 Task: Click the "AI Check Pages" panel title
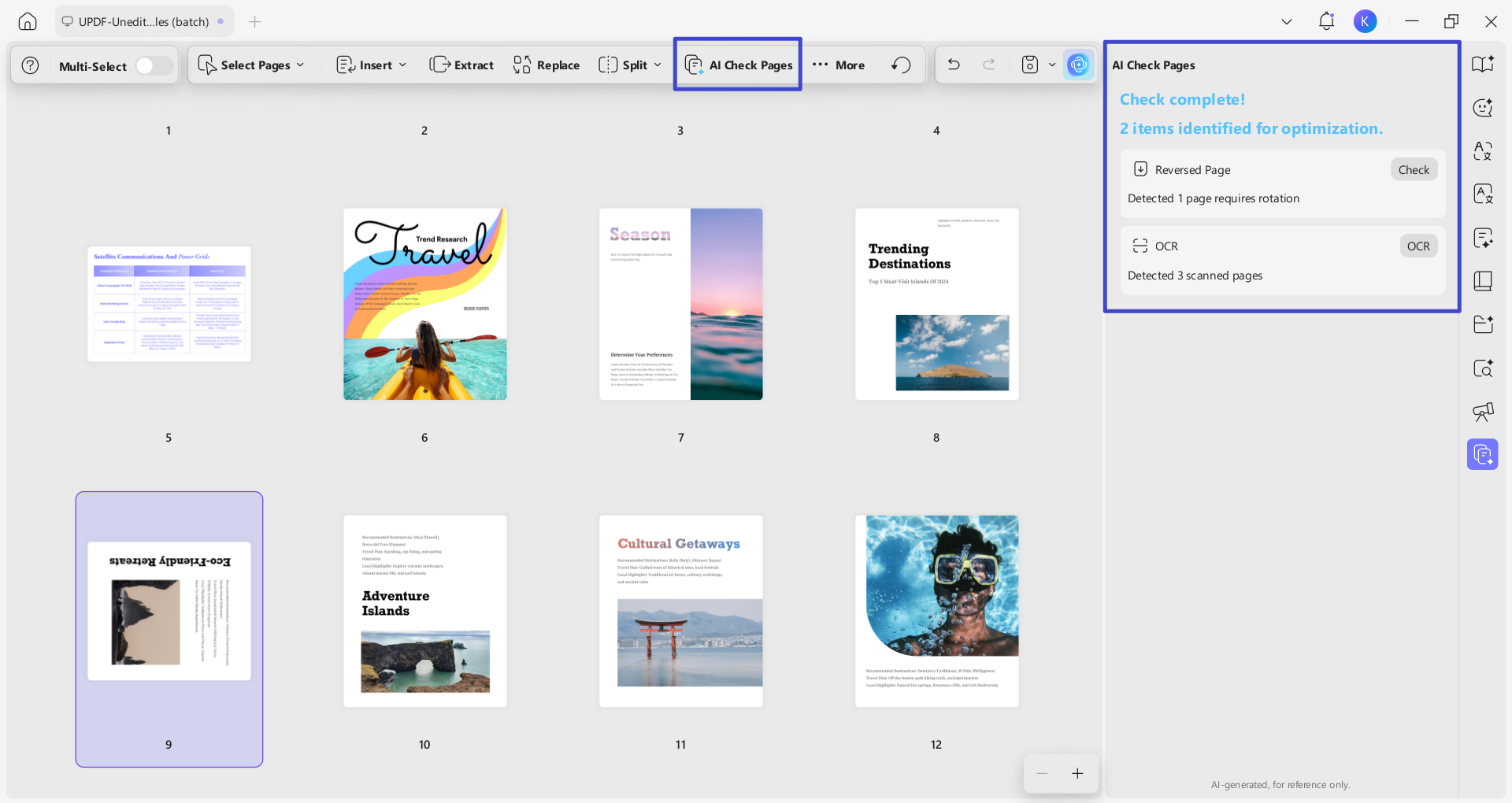1154,65
